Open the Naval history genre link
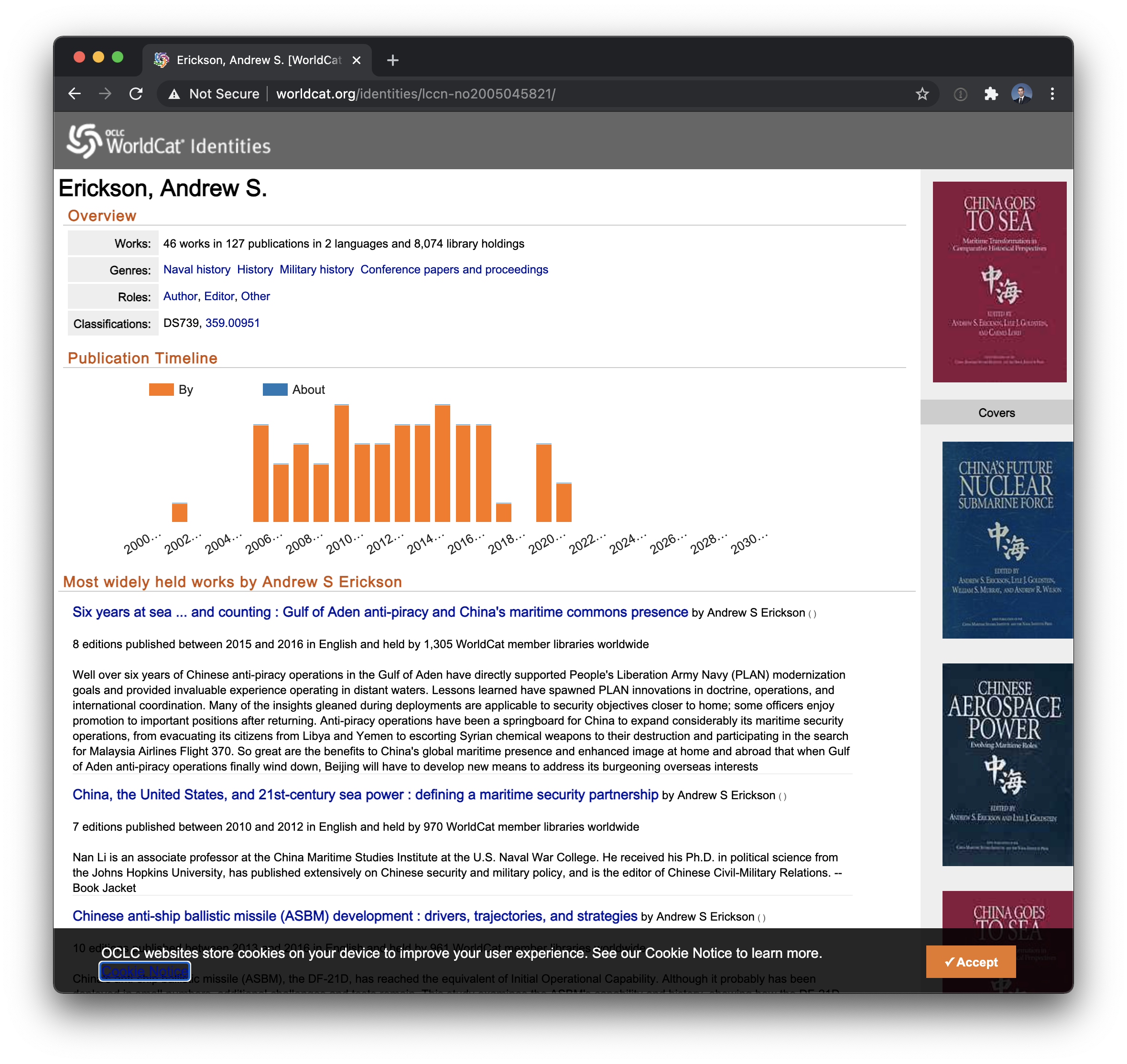1127x1064 pixels. (x=197, y=270)
